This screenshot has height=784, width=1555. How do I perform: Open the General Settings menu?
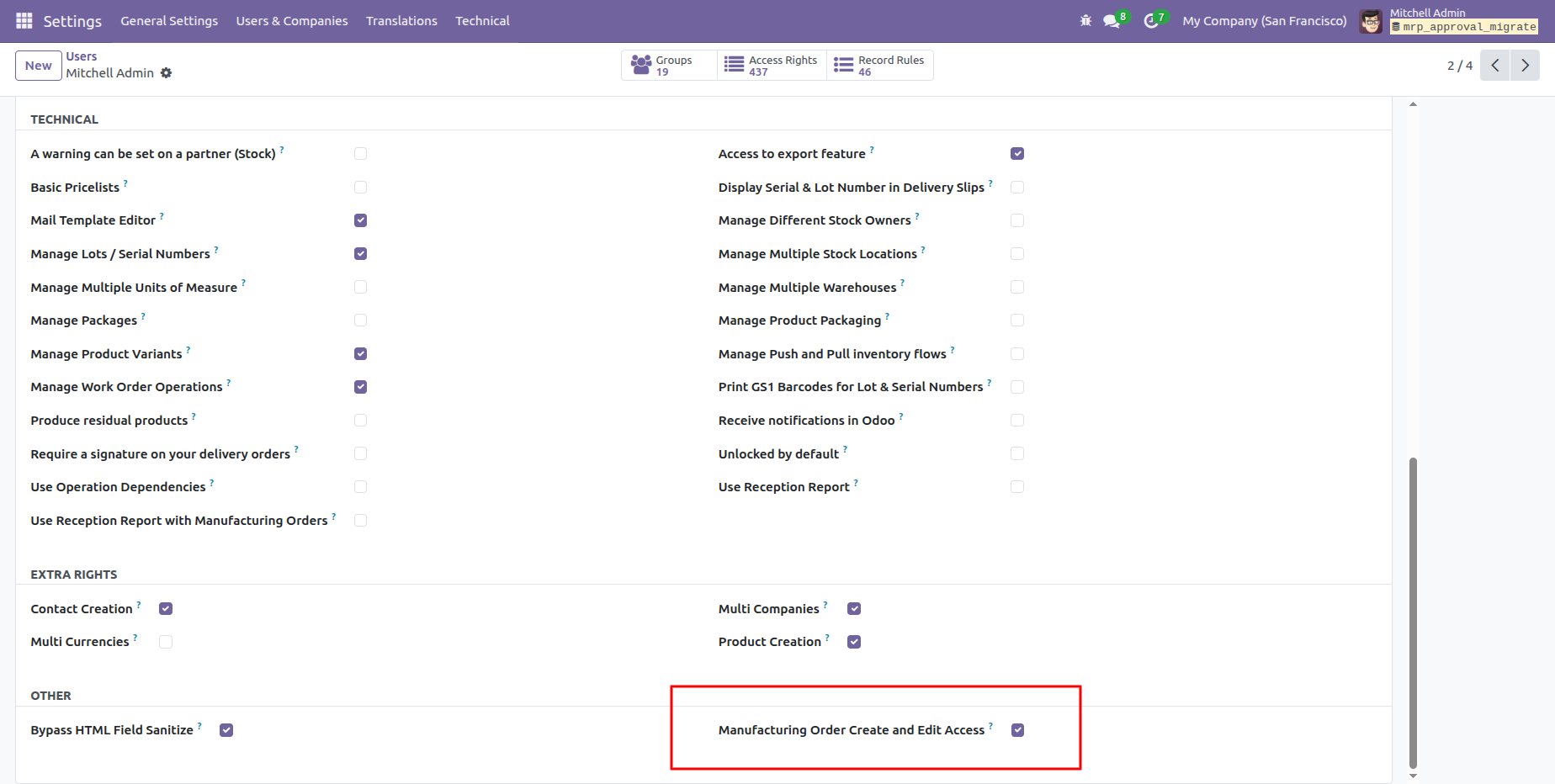169,21
